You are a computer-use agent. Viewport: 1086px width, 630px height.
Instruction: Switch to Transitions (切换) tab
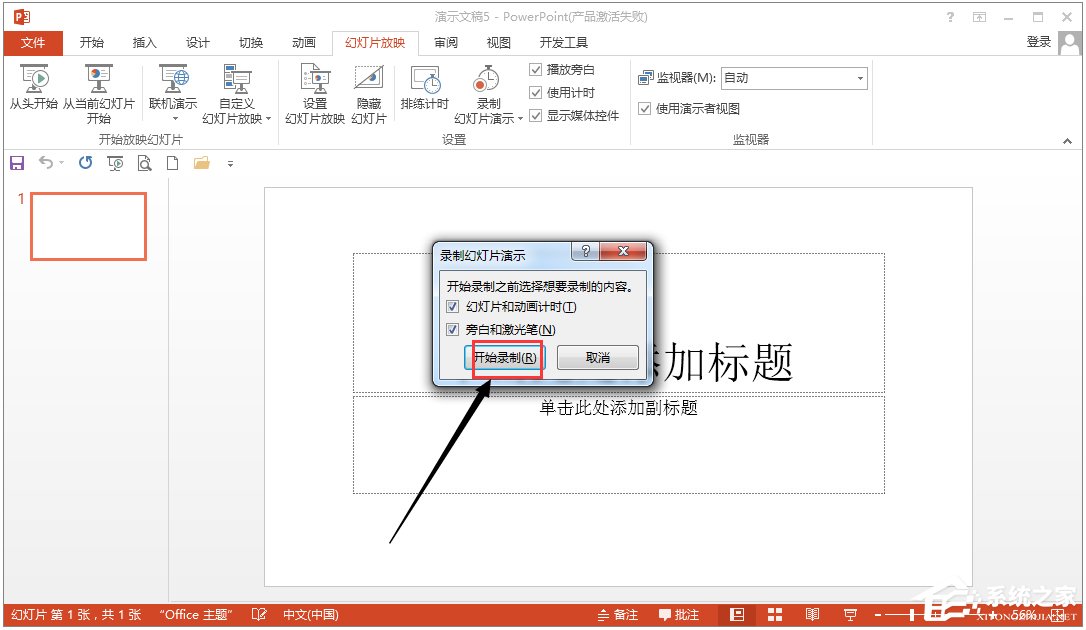pos(251,43)
